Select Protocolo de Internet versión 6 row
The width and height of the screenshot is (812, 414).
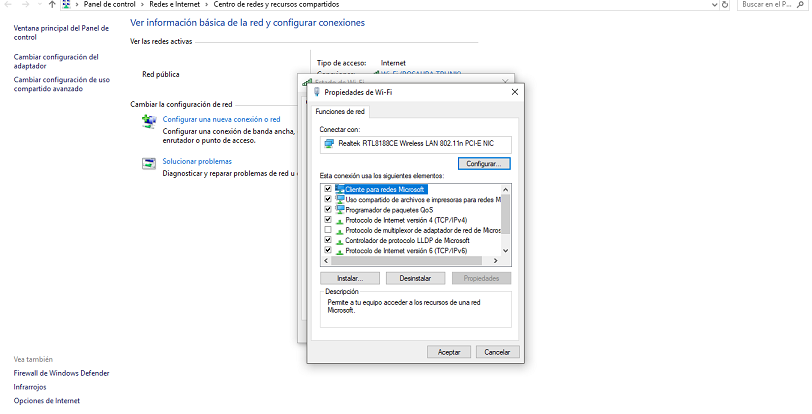tap(406, 251)
